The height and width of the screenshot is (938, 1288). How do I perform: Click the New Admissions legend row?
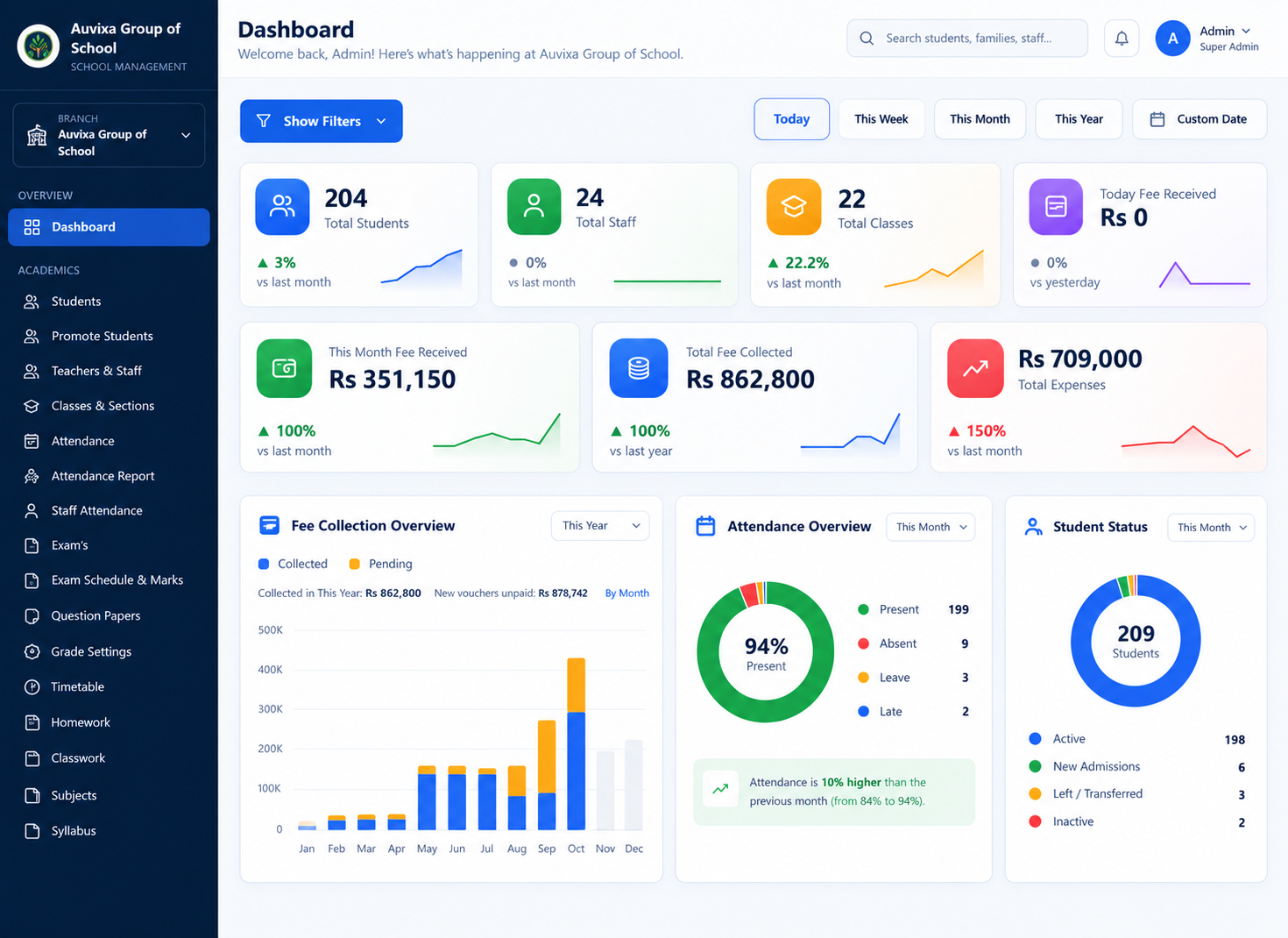coord(1136,767)
